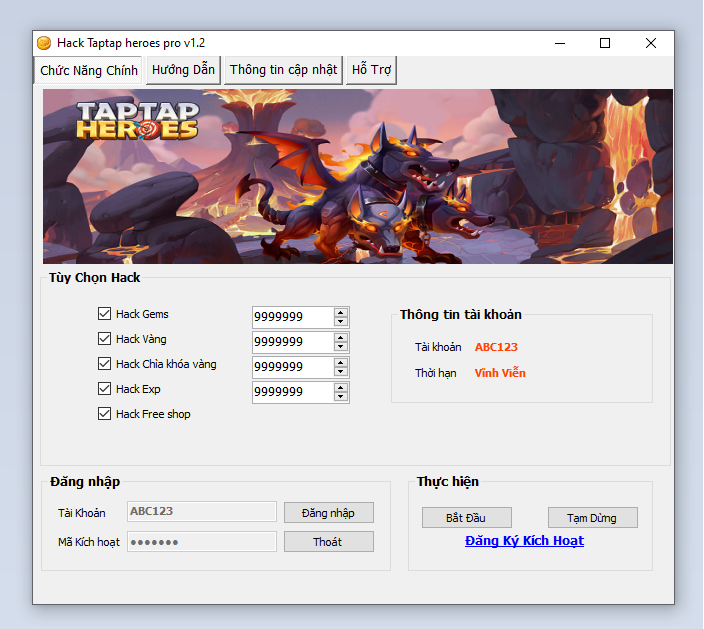Uncheck the Hack Free shop checkbox
Viewport: 704px width, 629px height.
click(x=104, y=414)
